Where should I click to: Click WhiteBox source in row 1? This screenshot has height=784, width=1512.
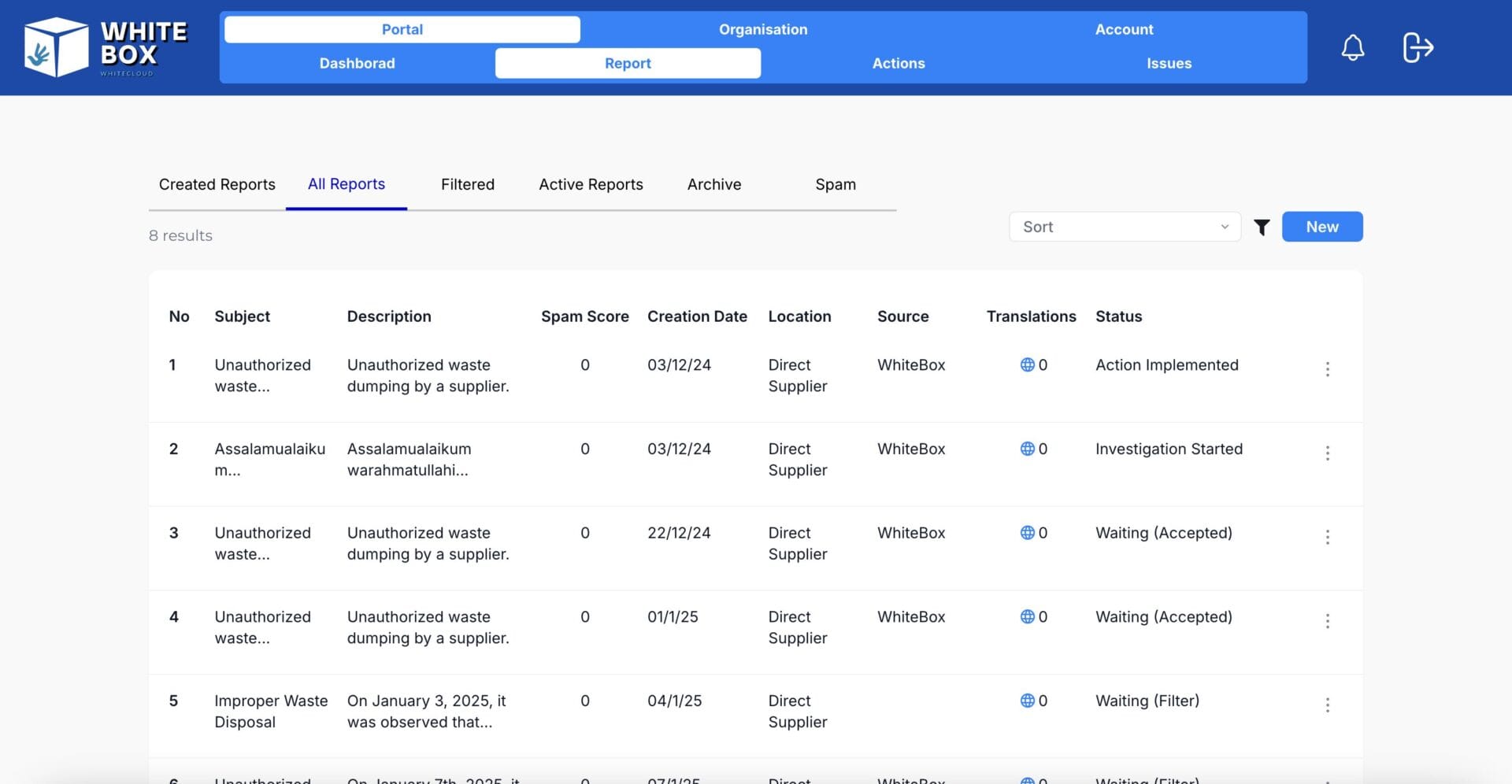pos(911,364)
